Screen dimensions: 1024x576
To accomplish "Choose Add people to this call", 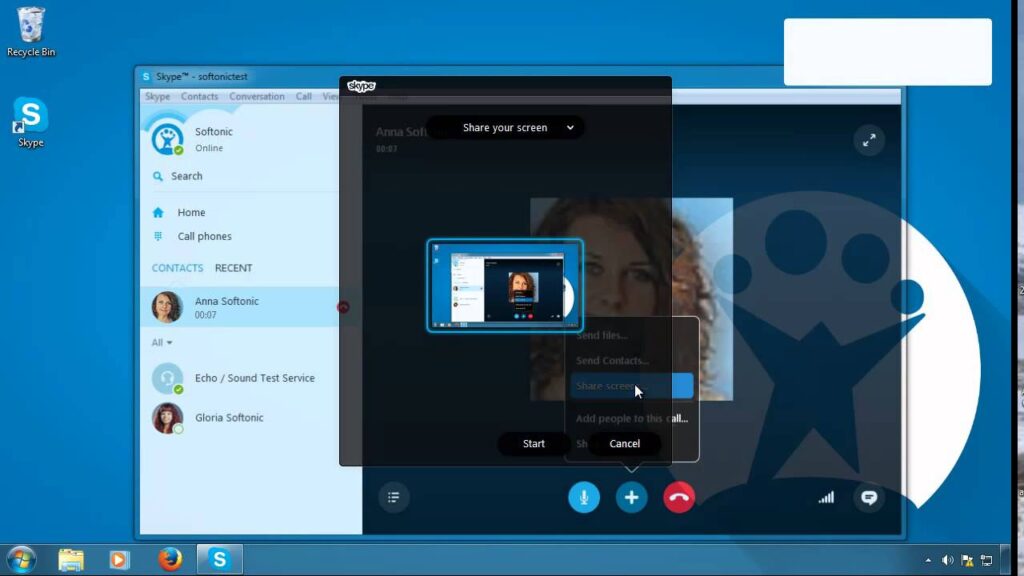I will 632,418.
